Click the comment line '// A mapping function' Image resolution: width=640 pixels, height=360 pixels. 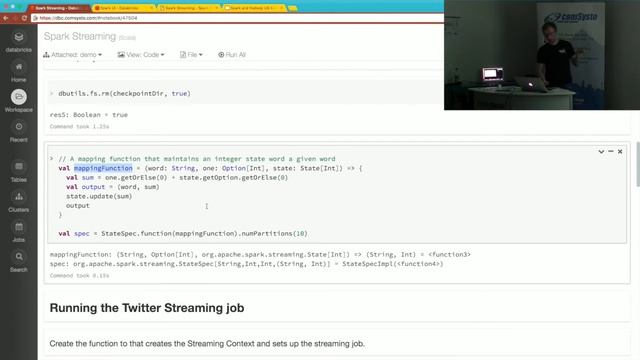pos(197,159)
